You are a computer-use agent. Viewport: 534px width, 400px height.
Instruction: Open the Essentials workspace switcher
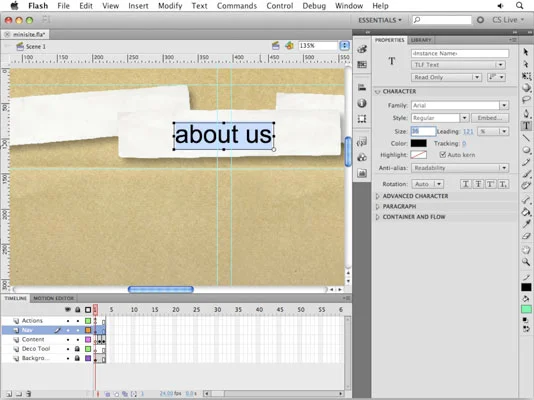point(379,20)
